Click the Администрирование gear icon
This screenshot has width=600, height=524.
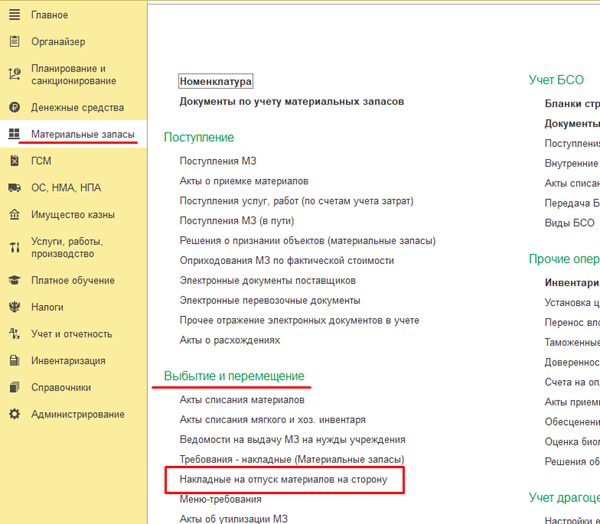click(x=15, y=414)
